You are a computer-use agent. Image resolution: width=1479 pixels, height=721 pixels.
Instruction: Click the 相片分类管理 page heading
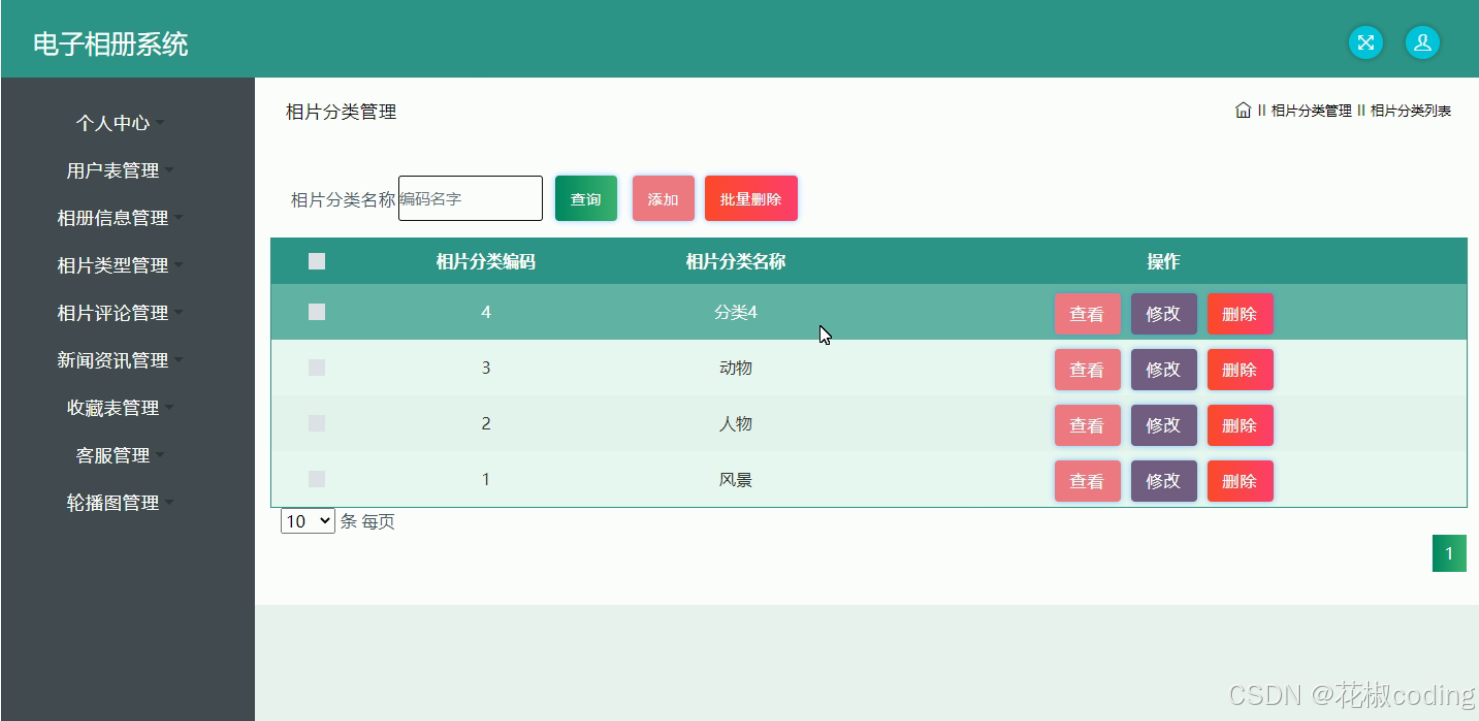(341, 112)
